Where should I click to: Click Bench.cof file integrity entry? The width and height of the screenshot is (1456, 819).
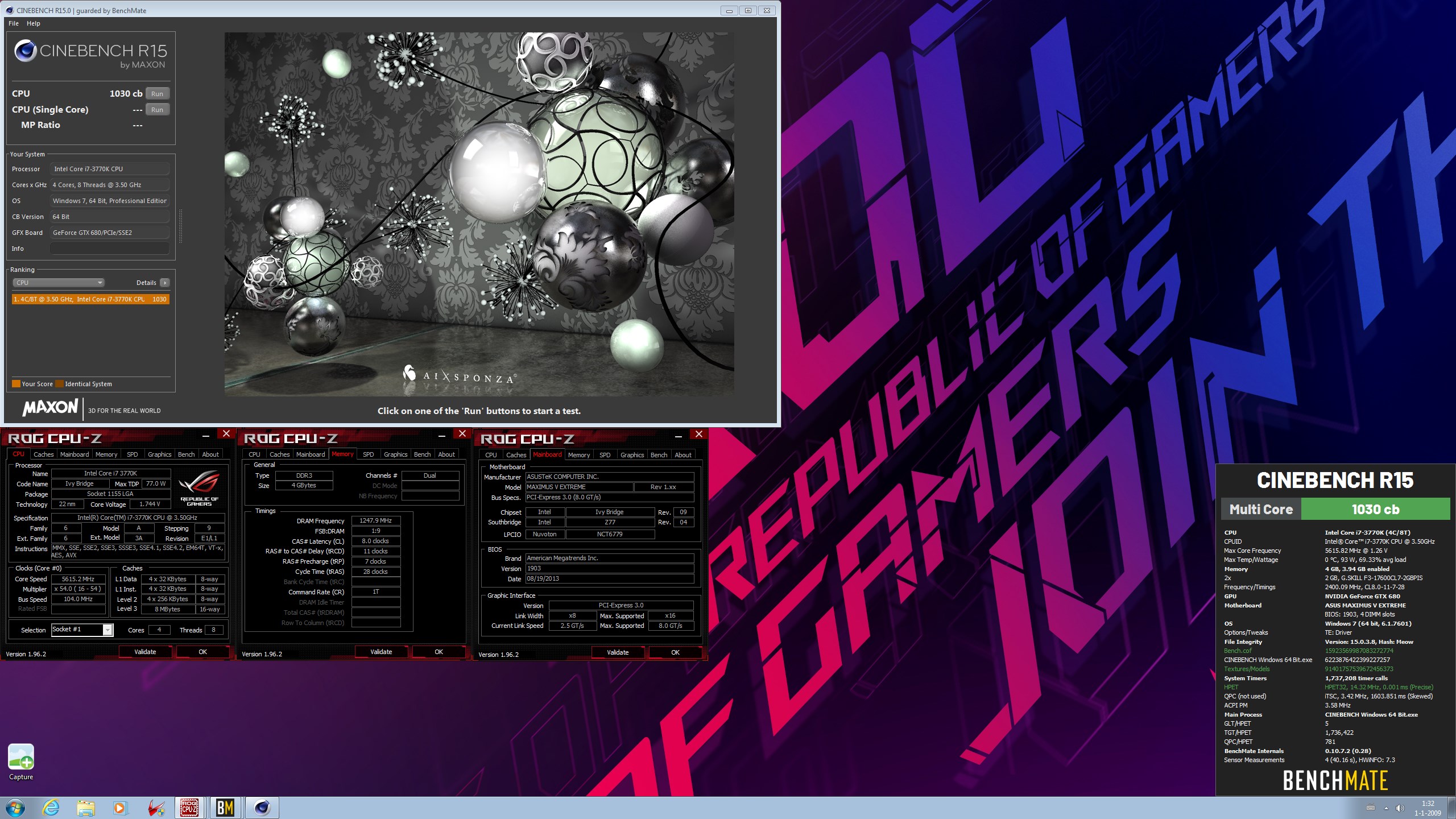1238,651
